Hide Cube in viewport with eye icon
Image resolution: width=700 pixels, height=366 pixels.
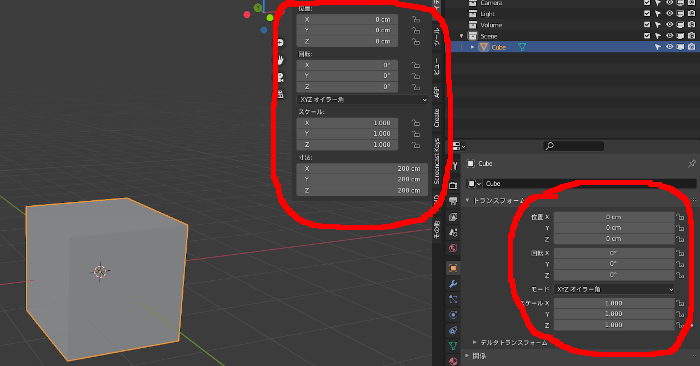click(x=669, y=47)
